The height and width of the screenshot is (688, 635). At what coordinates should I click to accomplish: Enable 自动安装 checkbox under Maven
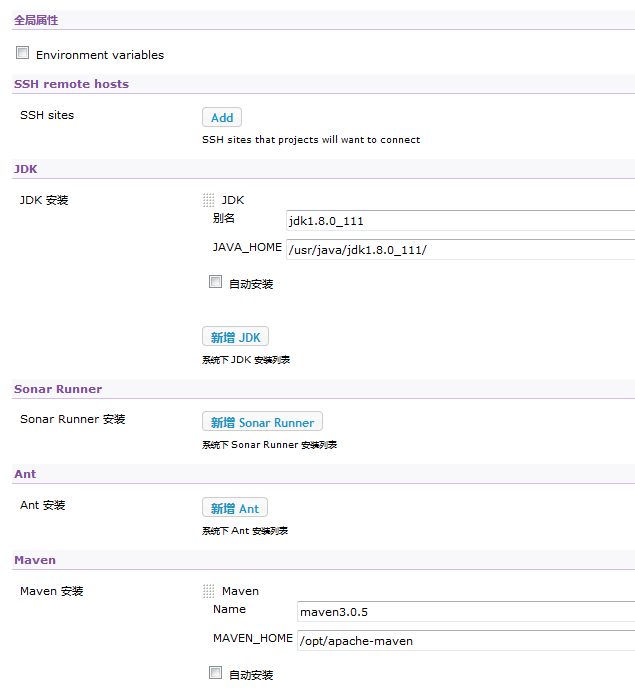click(x=215, y=673)
